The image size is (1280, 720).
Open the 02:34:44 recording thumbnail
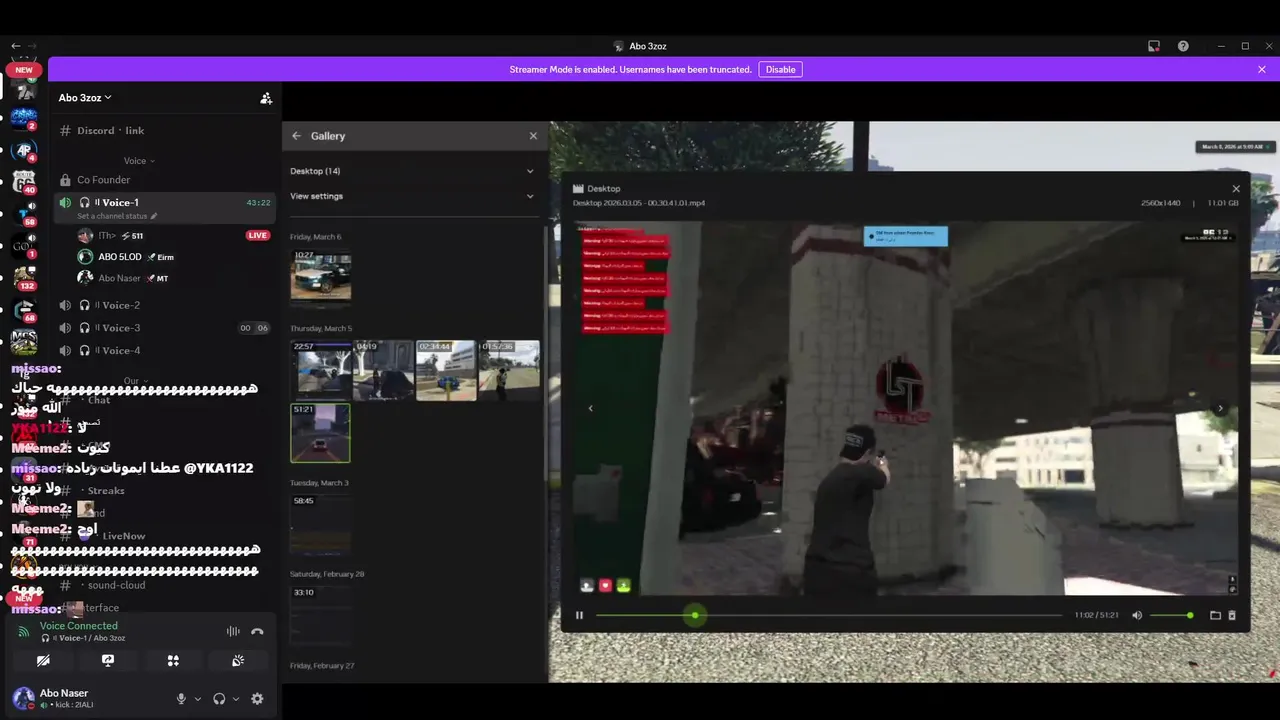[446, 370]
